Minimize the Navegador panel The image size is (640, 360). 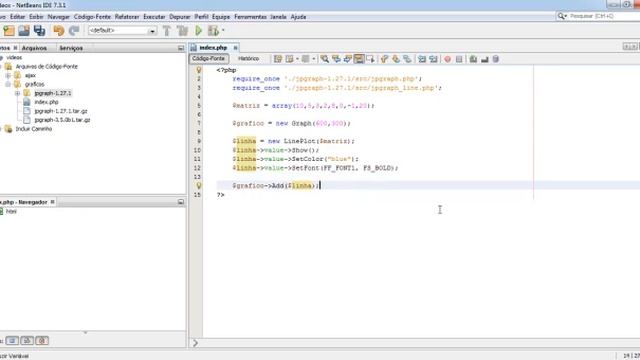(x=181, y=202)
